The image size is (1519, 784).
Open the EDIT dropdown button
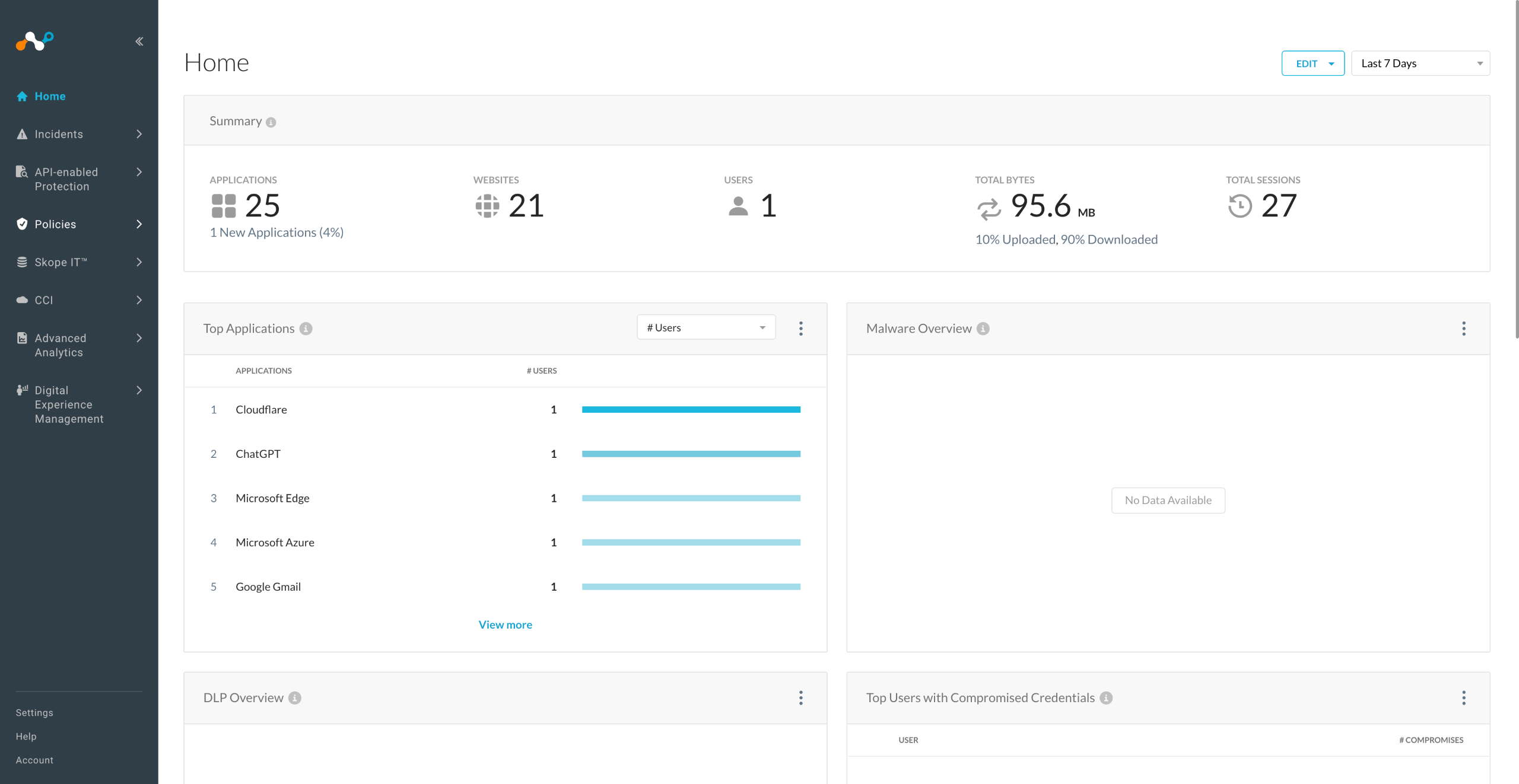coord(1313,63)
